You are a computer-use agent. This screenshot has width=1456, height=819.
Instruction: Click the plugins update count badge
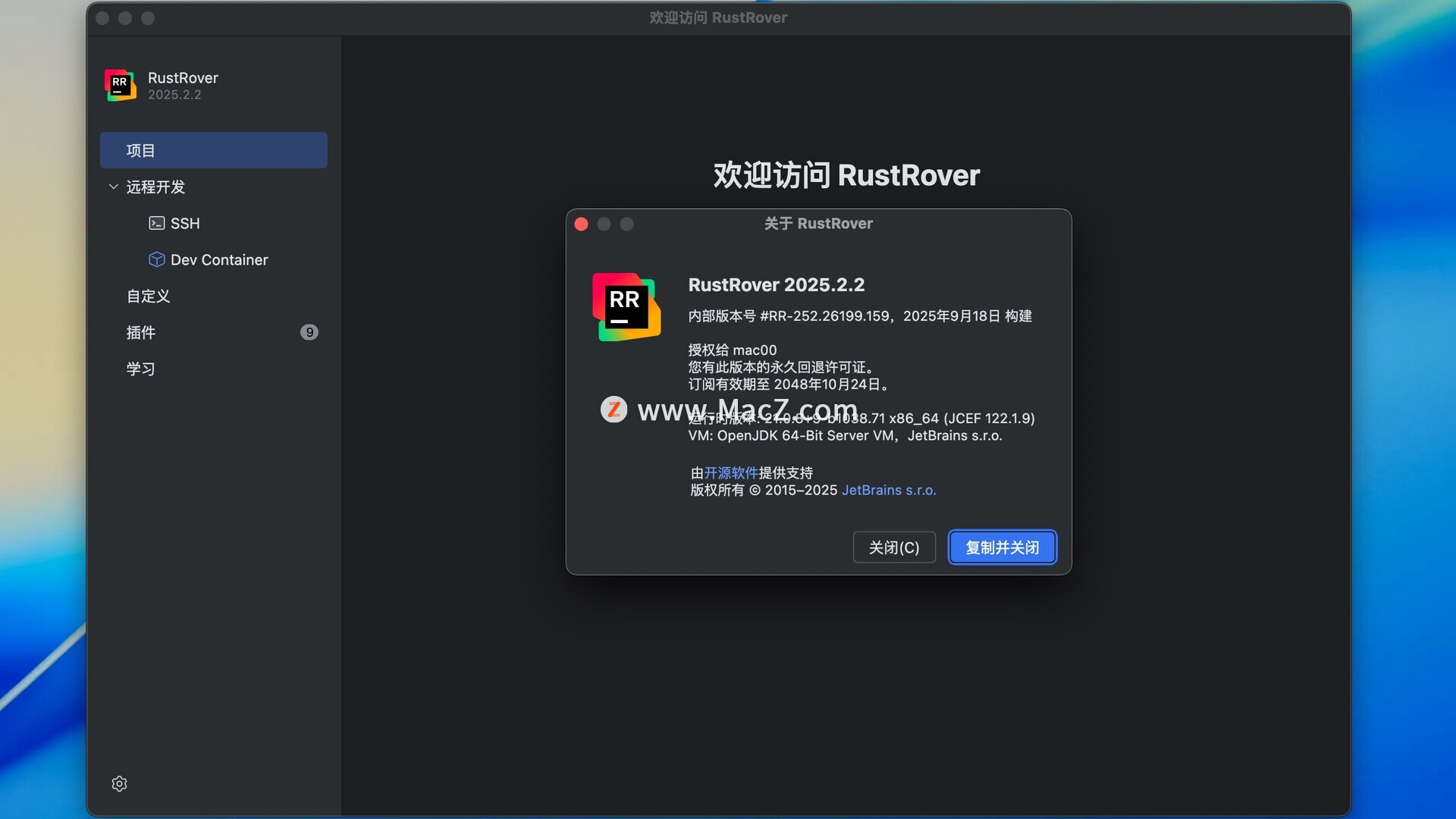309,332
